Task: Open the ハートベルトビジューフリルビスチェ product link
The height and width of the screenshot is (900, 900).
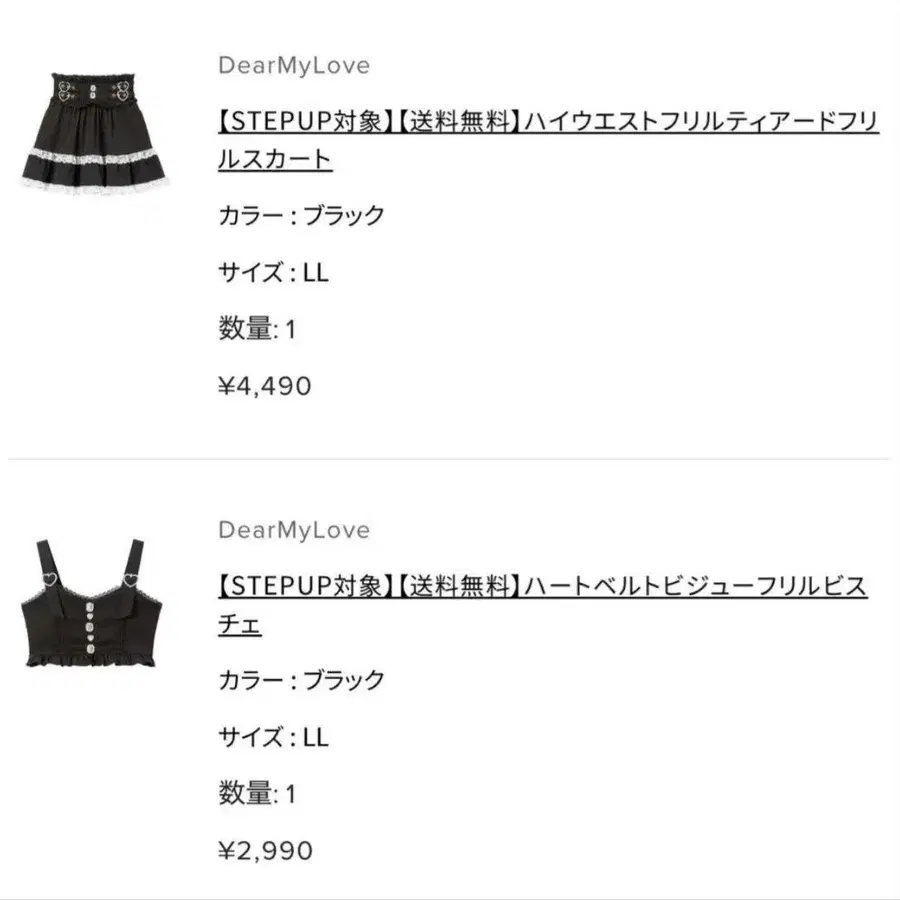Action: pyautogui.click(x=542, y=605)
